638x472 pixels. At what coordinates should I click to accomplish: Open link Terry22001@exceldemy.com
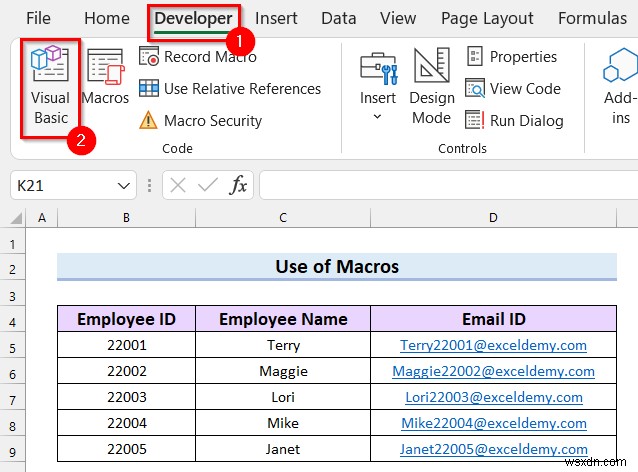[x=494, y=345]
